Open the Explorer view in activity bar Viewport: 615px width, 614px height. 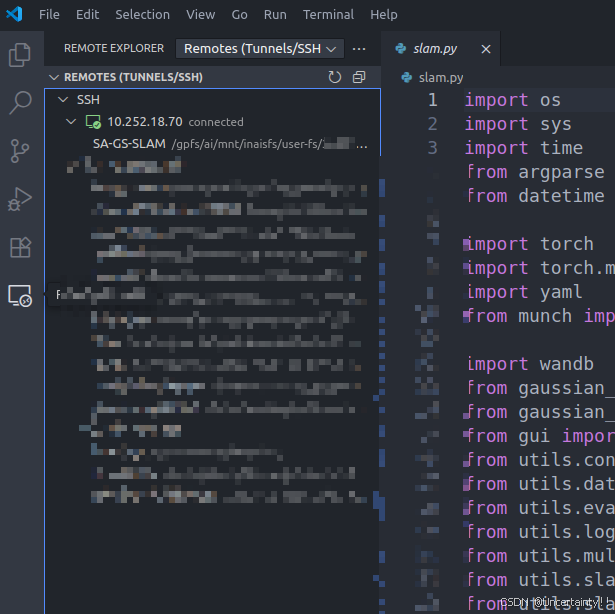click(20, 55)
